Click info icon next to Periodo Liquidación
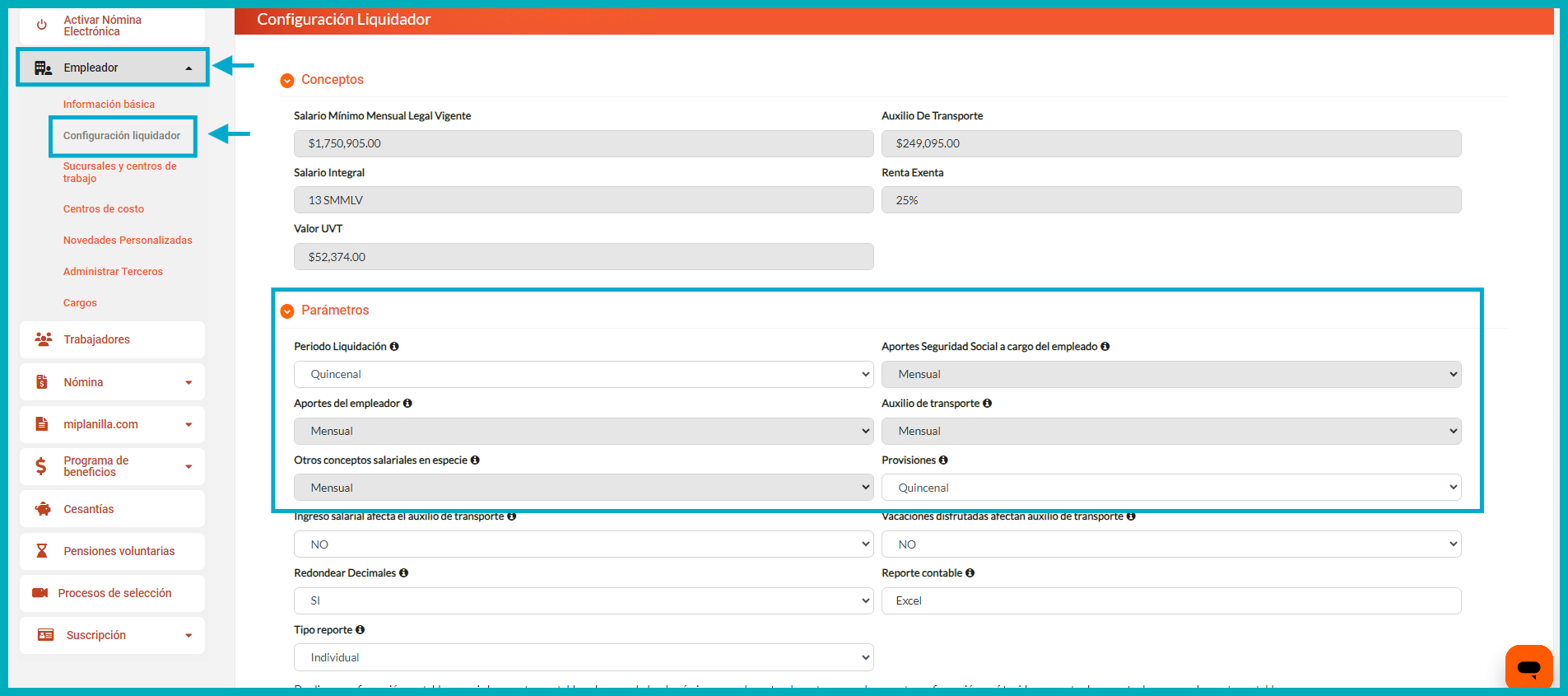1568x696 pixels. click(x=394, y=347)
